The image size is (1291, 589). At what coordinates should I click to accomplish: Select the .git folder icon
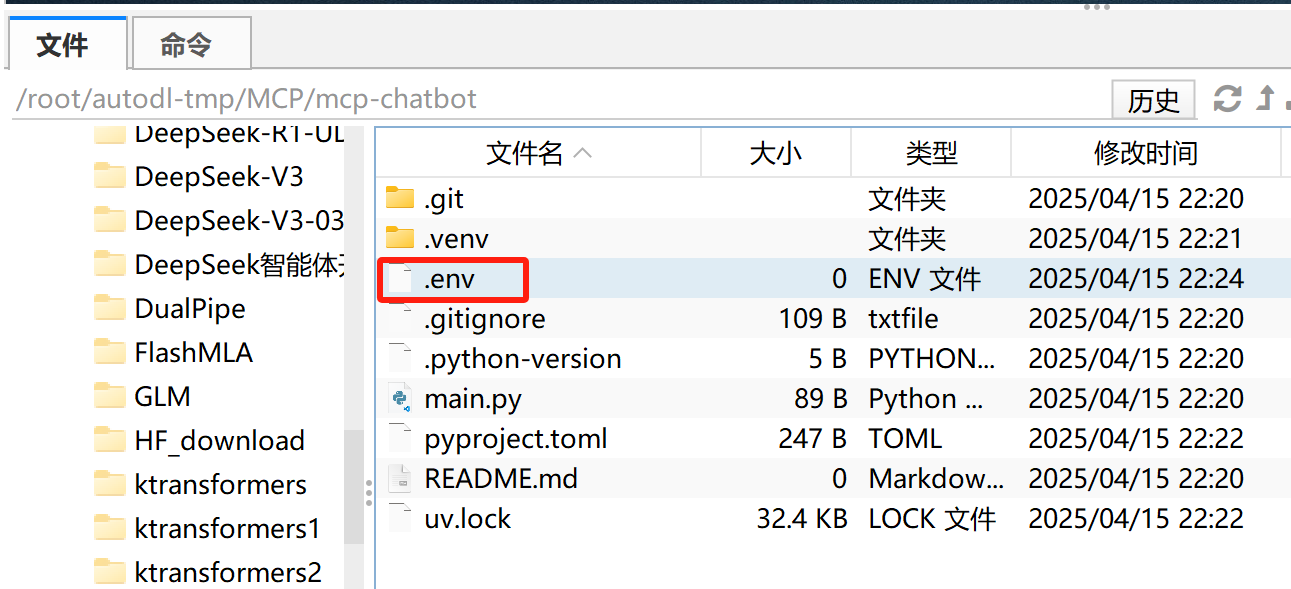tap(400, 198)
